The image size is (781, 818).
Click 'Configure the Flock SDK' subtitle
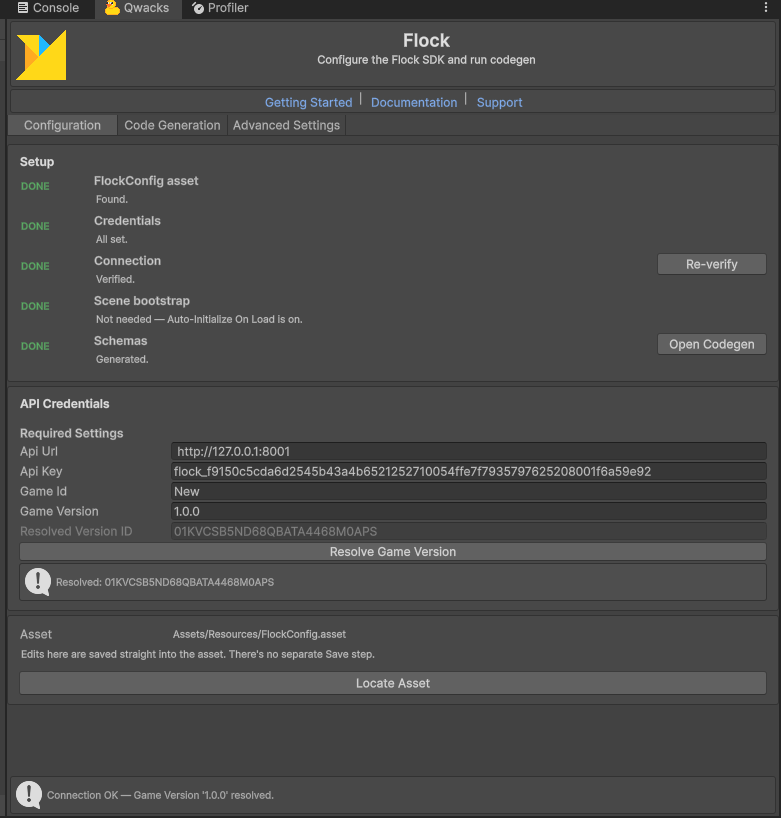(x=426, y=59)
